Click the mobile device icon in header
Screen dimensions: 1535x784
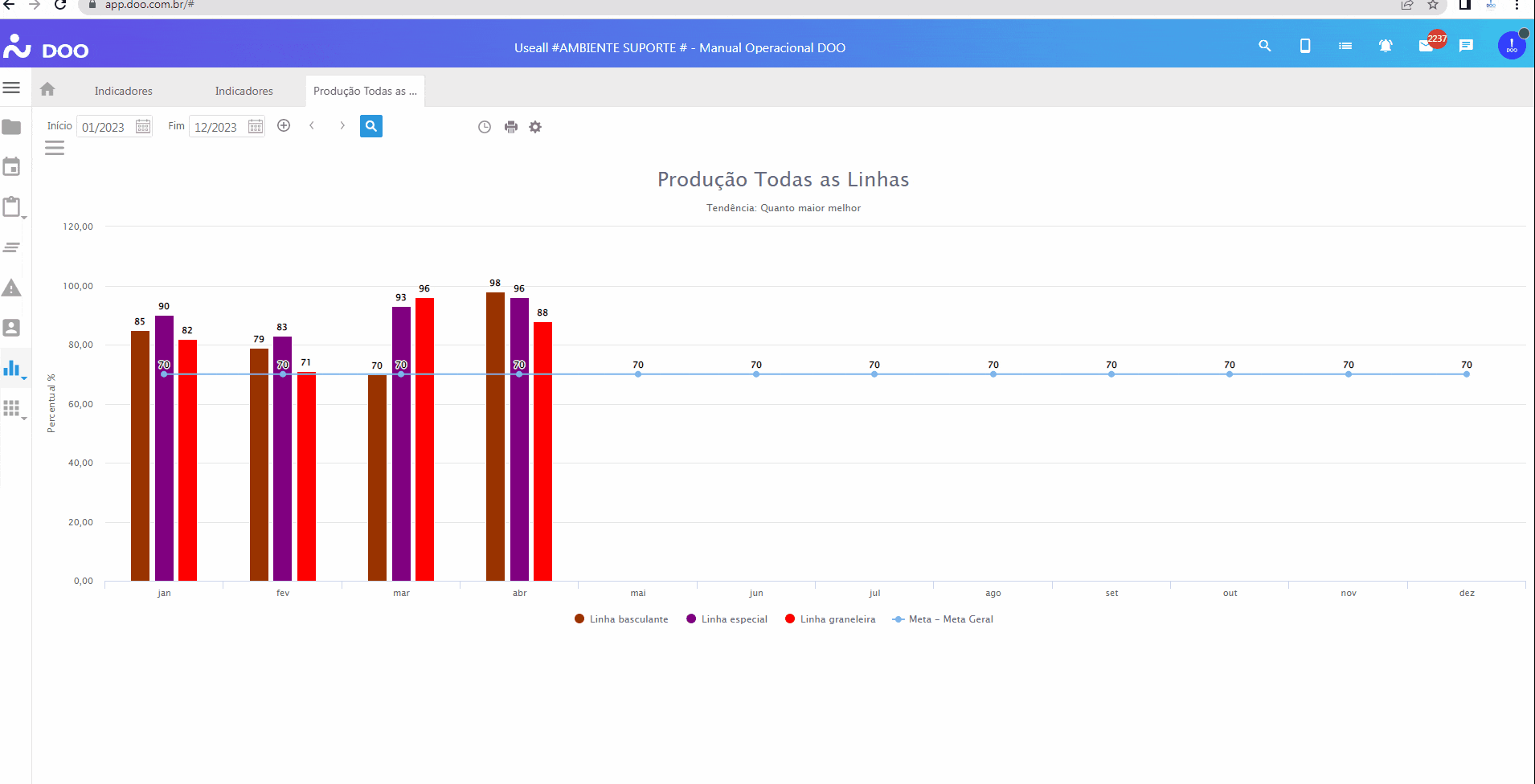pos(1305,46)
